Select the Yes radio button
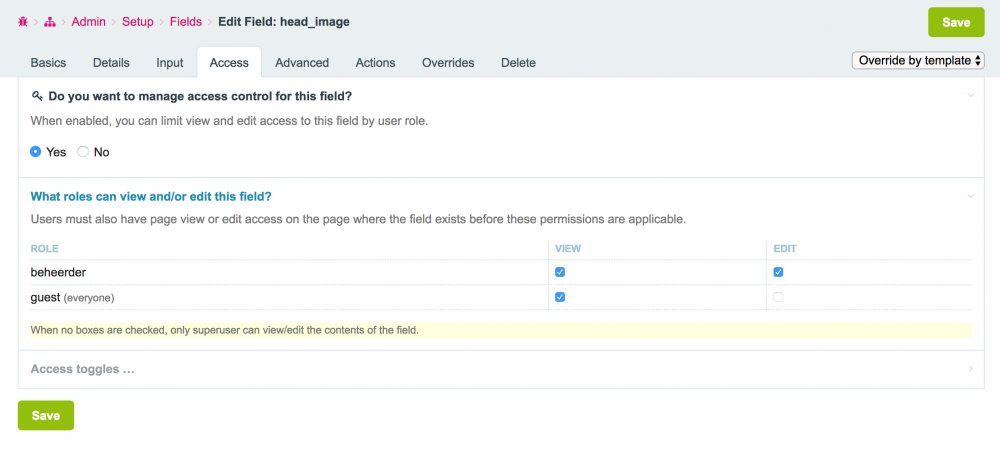 coord(36,152)
